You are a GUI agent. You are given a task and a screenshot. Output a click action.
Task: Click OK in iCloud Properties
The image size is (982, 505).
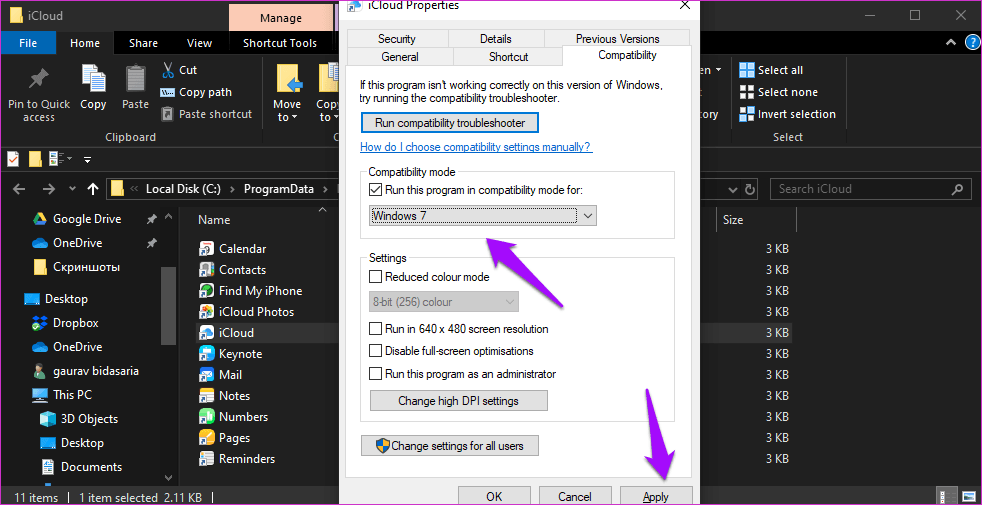pyautogui.click(x=494, y=496)
